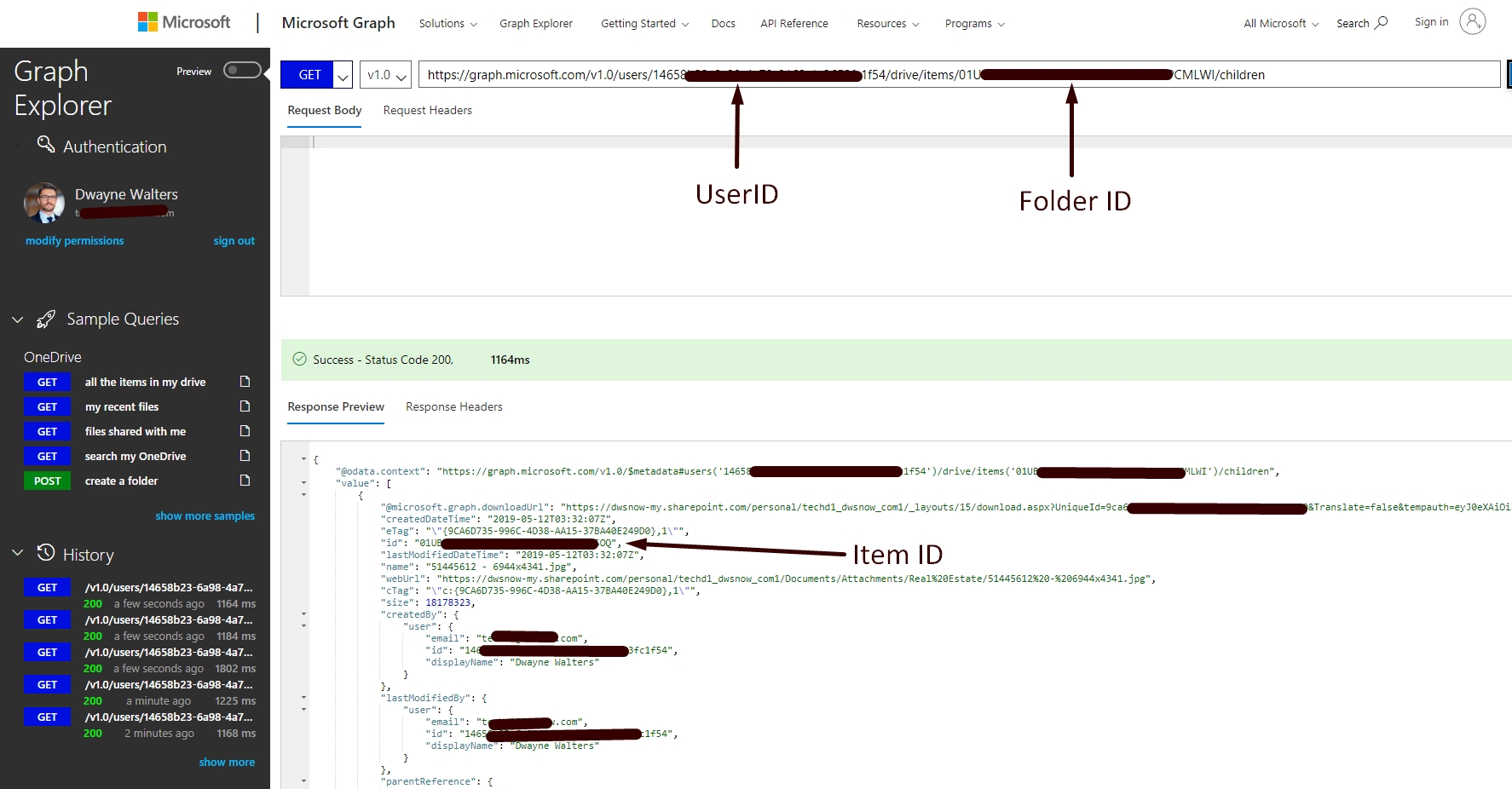
Task: Open the v1.0 API version dropdown
Action: (385, 75)
